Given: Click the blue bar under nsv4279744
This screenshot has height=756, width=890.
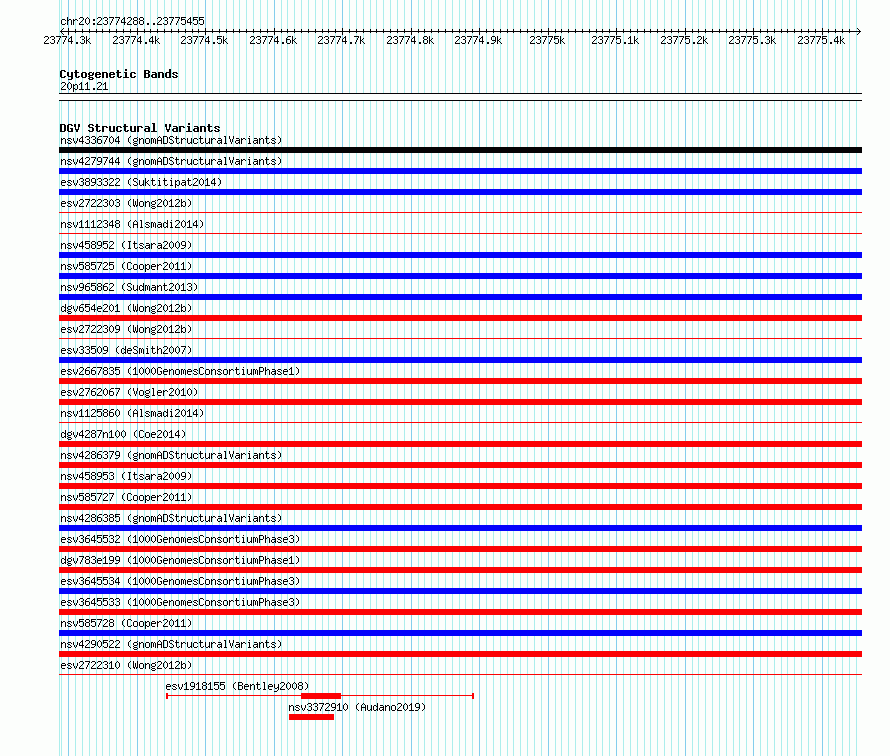Looking at the screenshot, I should [460, 171].
